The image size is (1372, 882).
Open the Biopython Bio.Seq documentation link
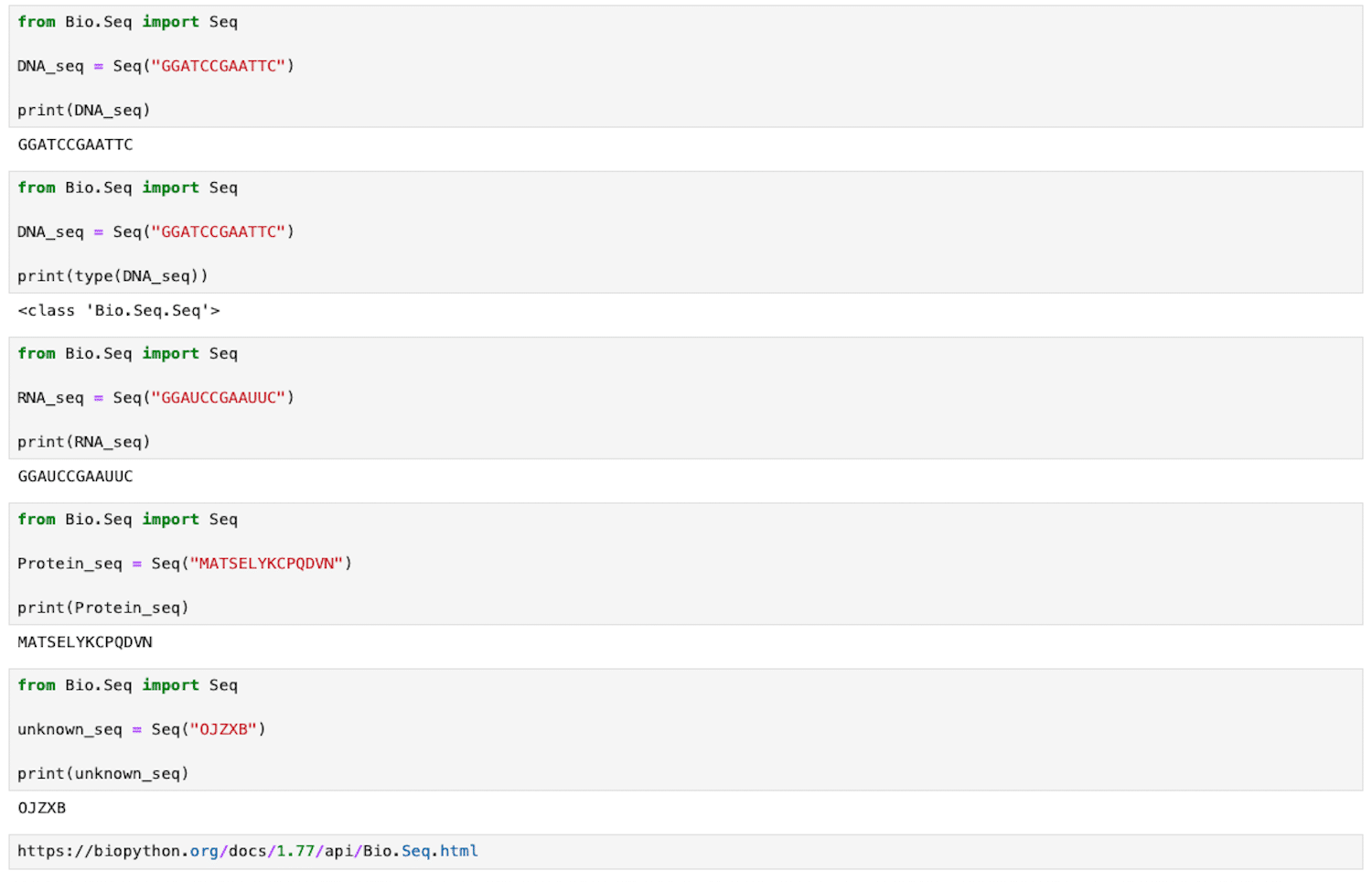pos(247,851)
